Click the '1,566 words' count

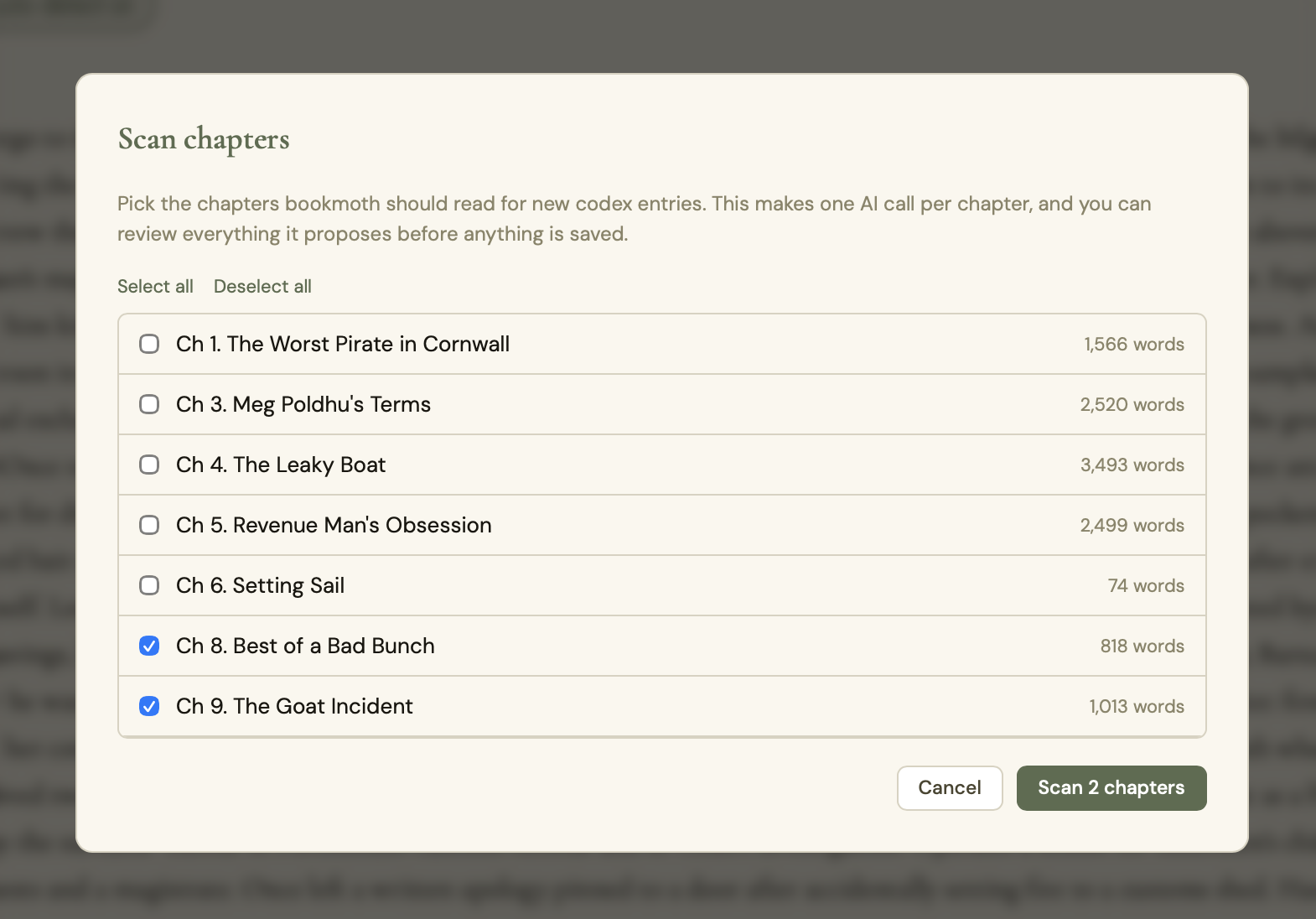click(x=1134, y=344)
